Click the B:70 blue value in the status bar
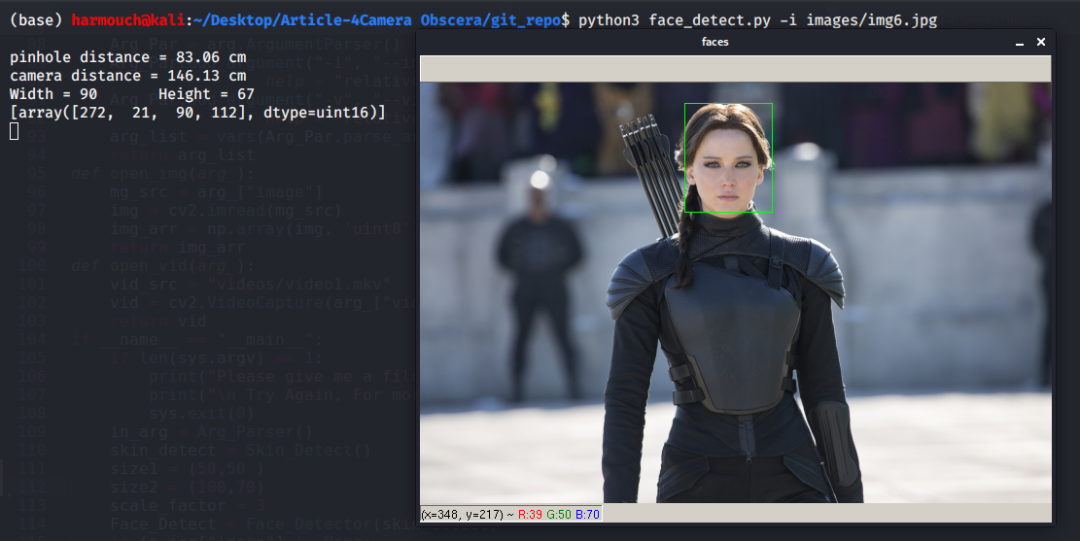Viewport: 1080px width, 541px height. tap(587, 514)
